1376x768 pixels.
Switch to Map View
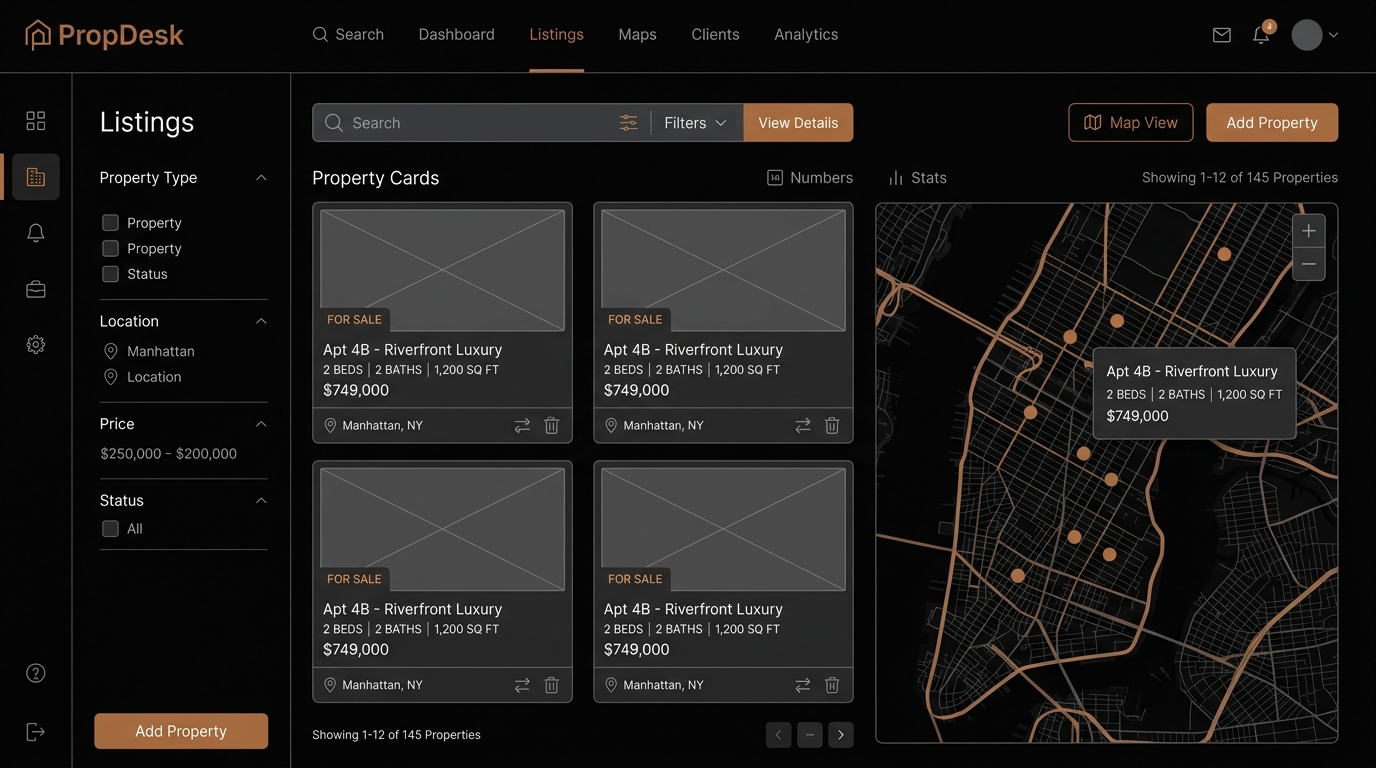point(1131,123)
